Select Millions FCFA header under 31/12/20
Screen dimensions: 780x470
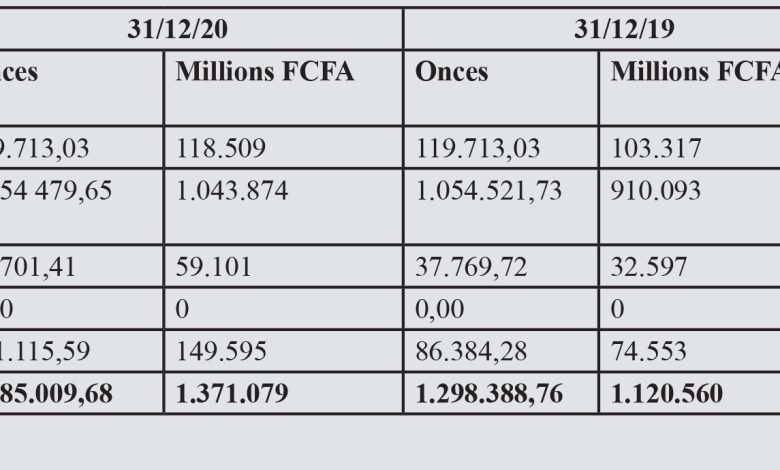[x=265, y=73]
